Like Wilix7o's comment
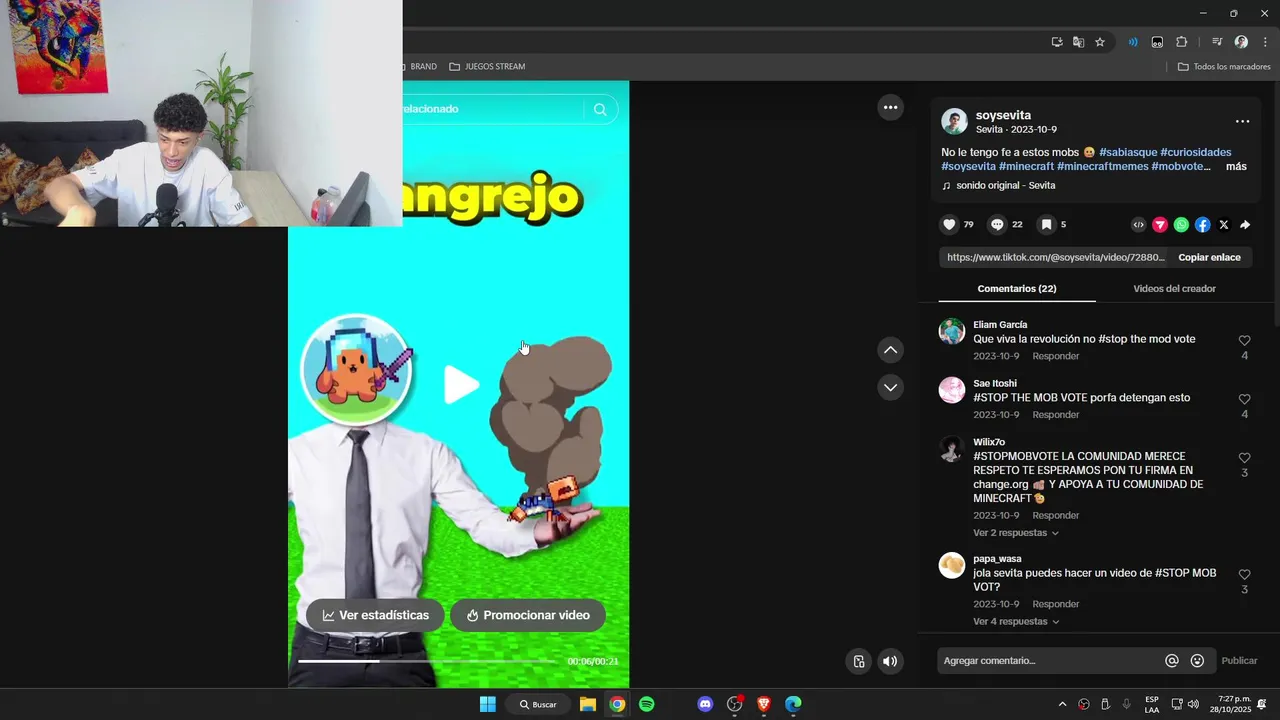 tap(1244, 458)
